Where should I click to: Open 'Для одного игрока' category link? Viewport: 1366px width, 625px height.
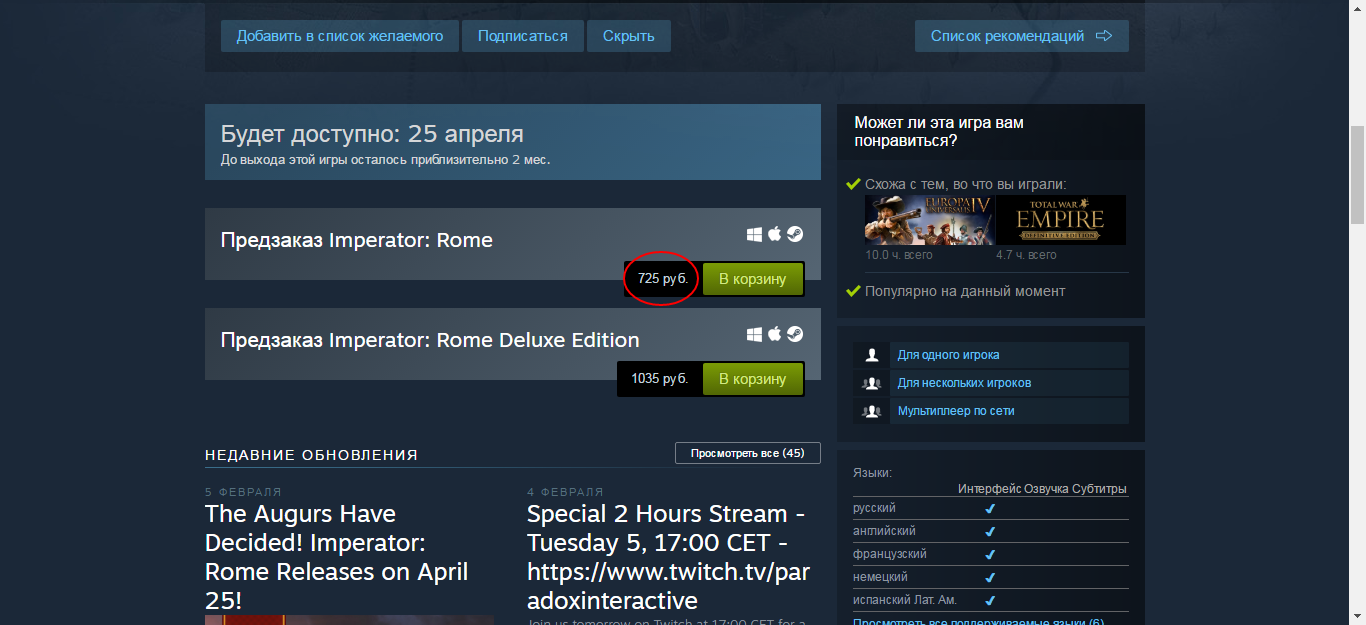click(948, 355)
